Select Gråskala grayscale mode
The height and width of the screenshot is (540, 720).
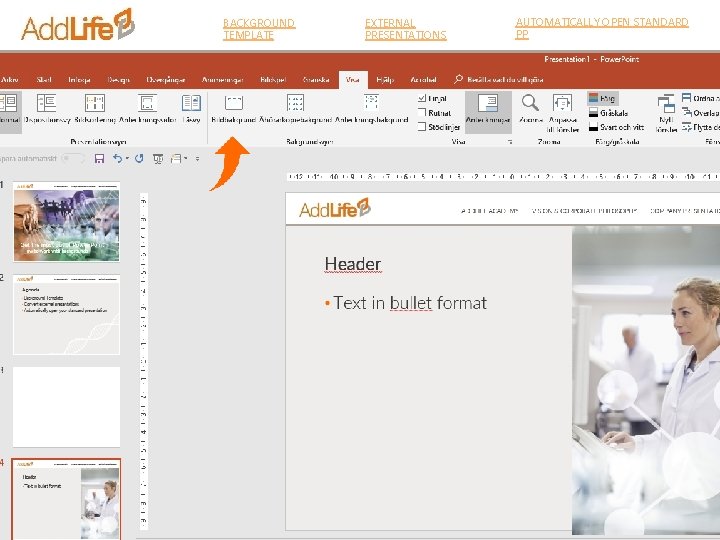(x=608, y=112)
